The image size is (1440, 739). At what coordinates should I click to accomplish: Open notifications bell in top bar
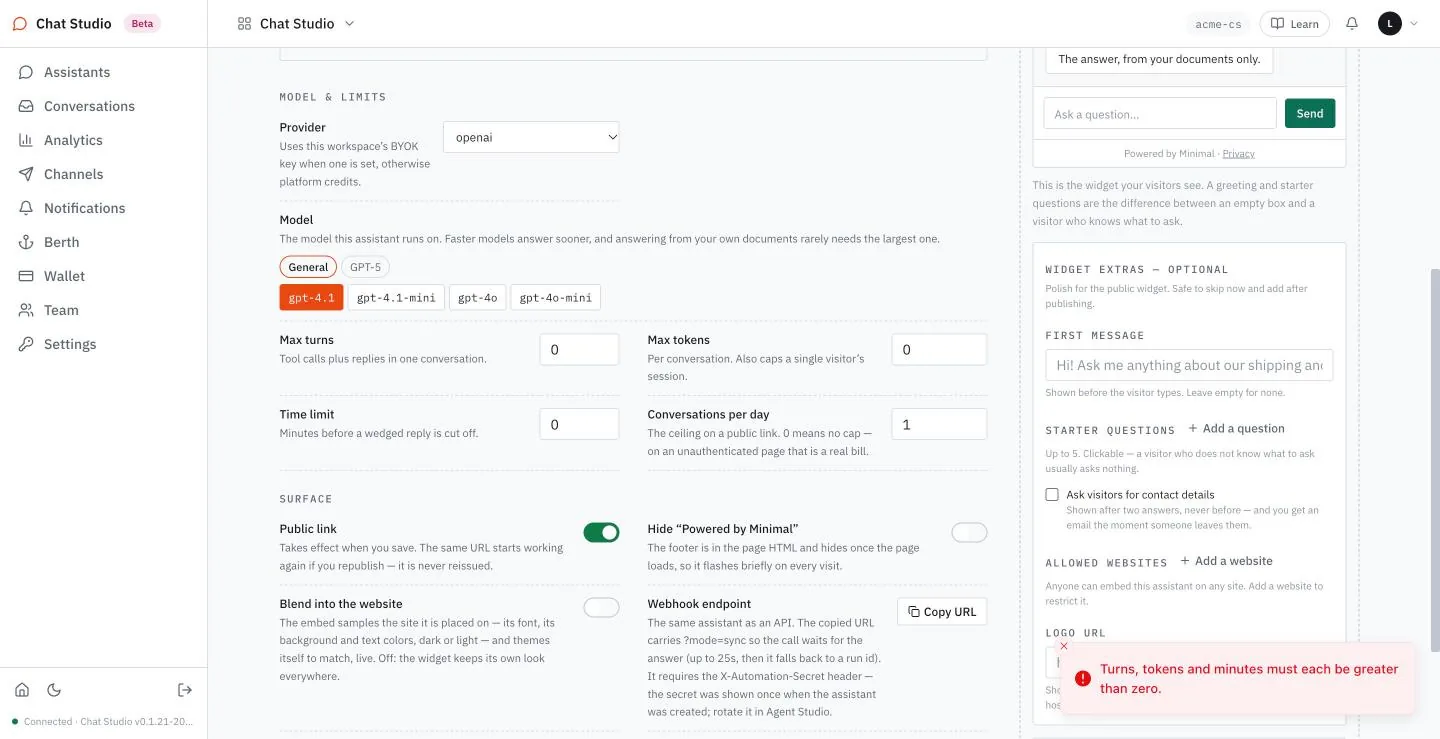[1352, 23]
